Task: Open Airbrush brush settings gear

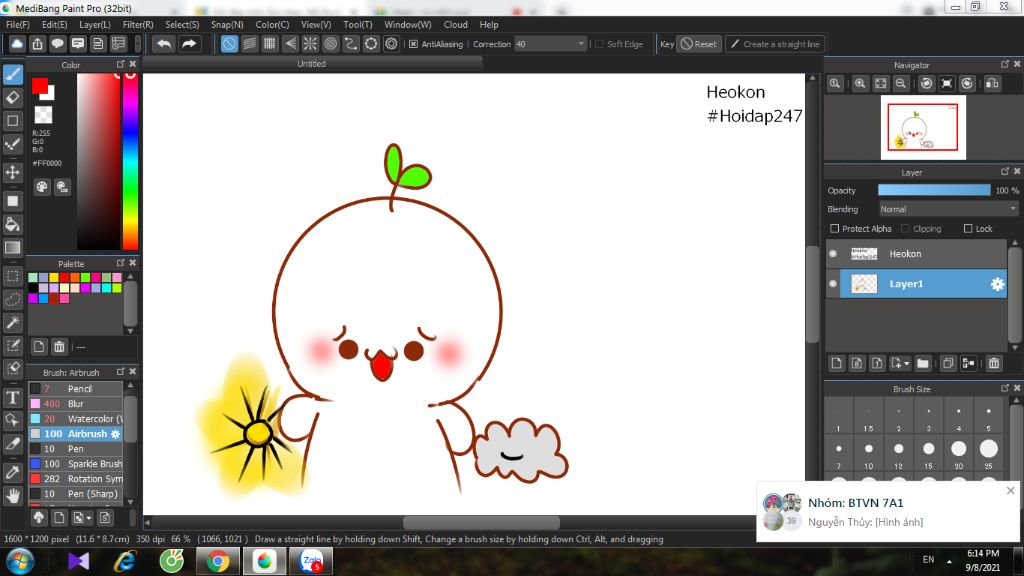Action: click(x=116, y=434)
